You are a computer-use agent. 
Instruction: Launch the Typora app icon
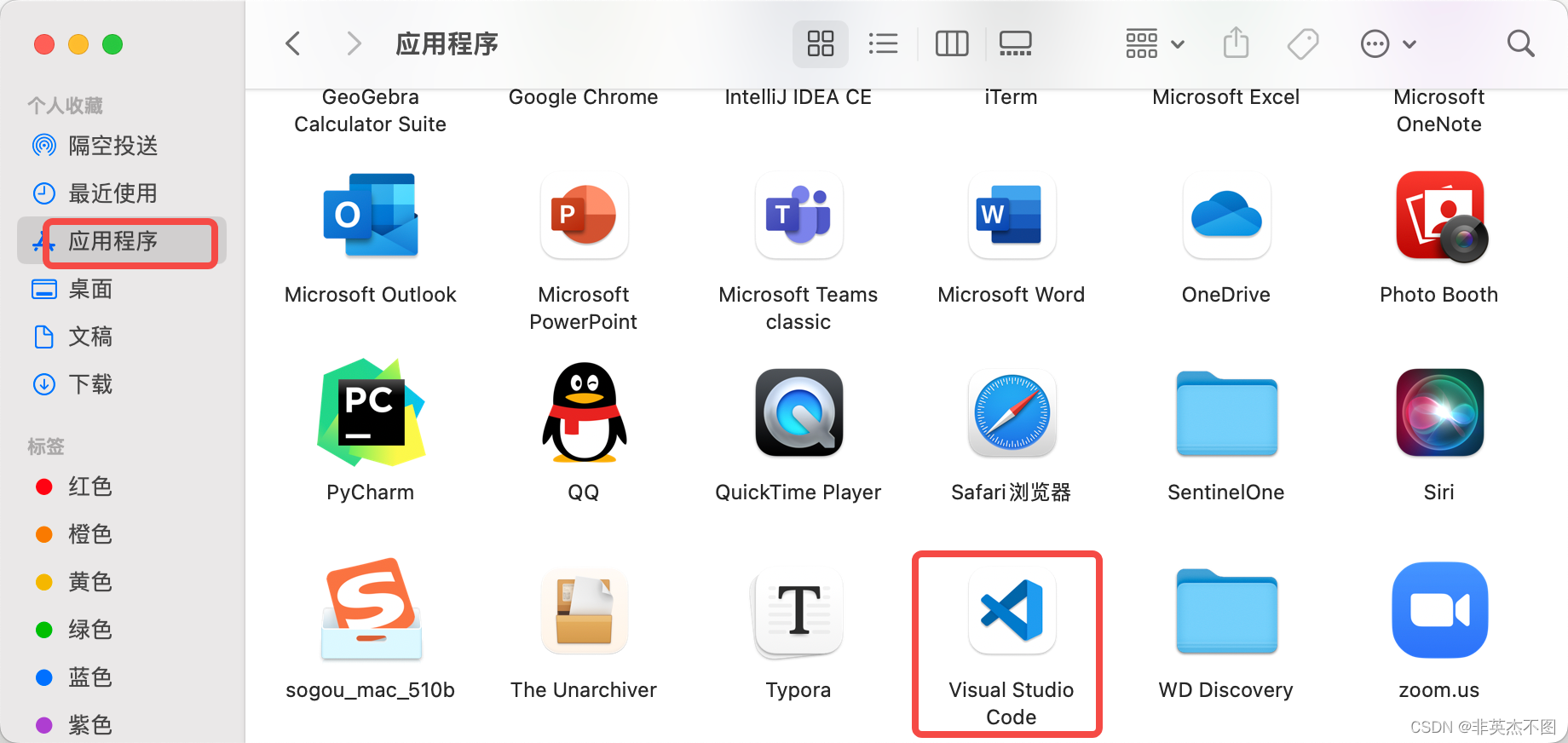798,612
